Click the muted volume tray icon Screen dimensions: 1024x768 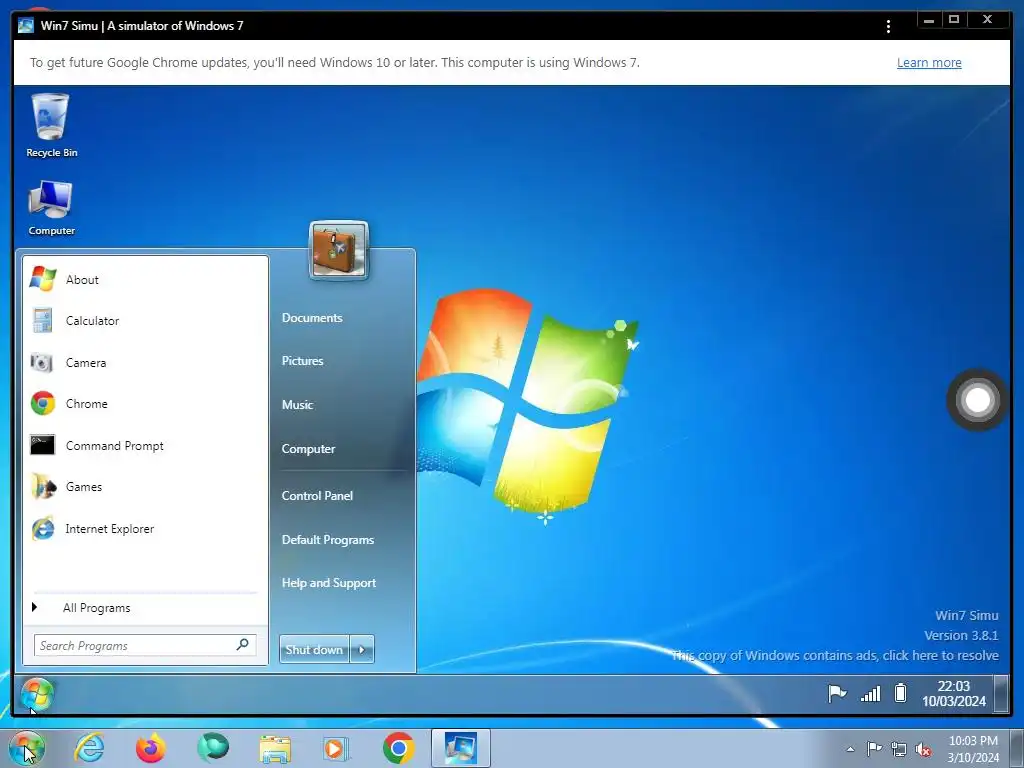923,750
